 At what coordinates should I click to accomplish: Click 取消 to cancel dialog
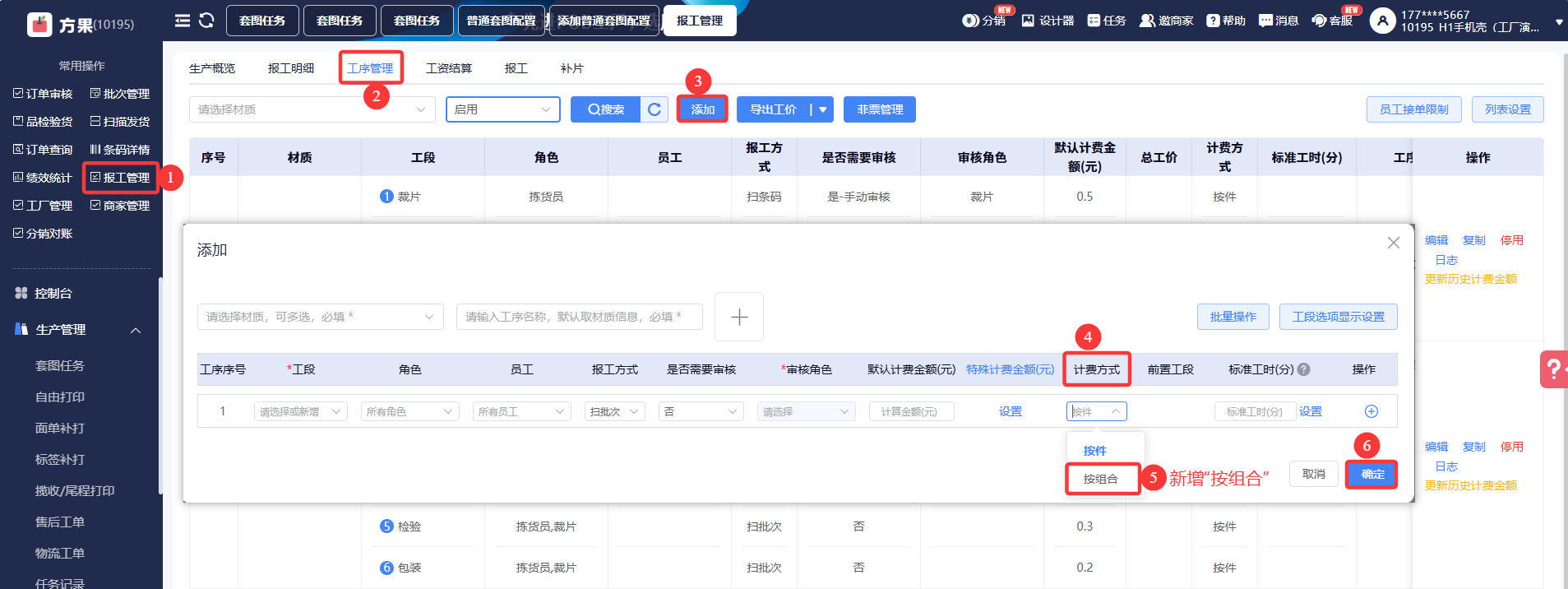[1314, 474]
